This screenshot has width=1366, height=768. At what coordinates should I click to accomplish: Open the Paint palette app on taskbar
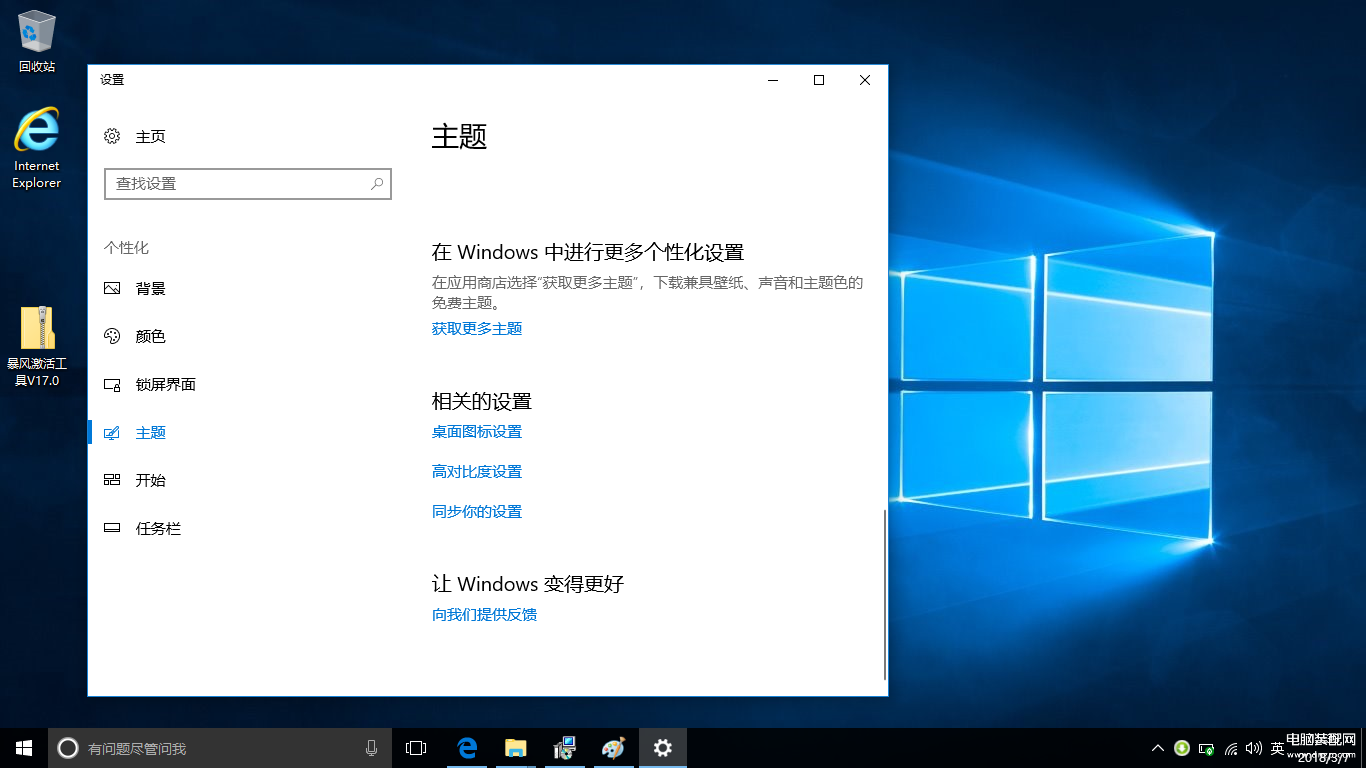pyautogui.click(x=613, y=748)
